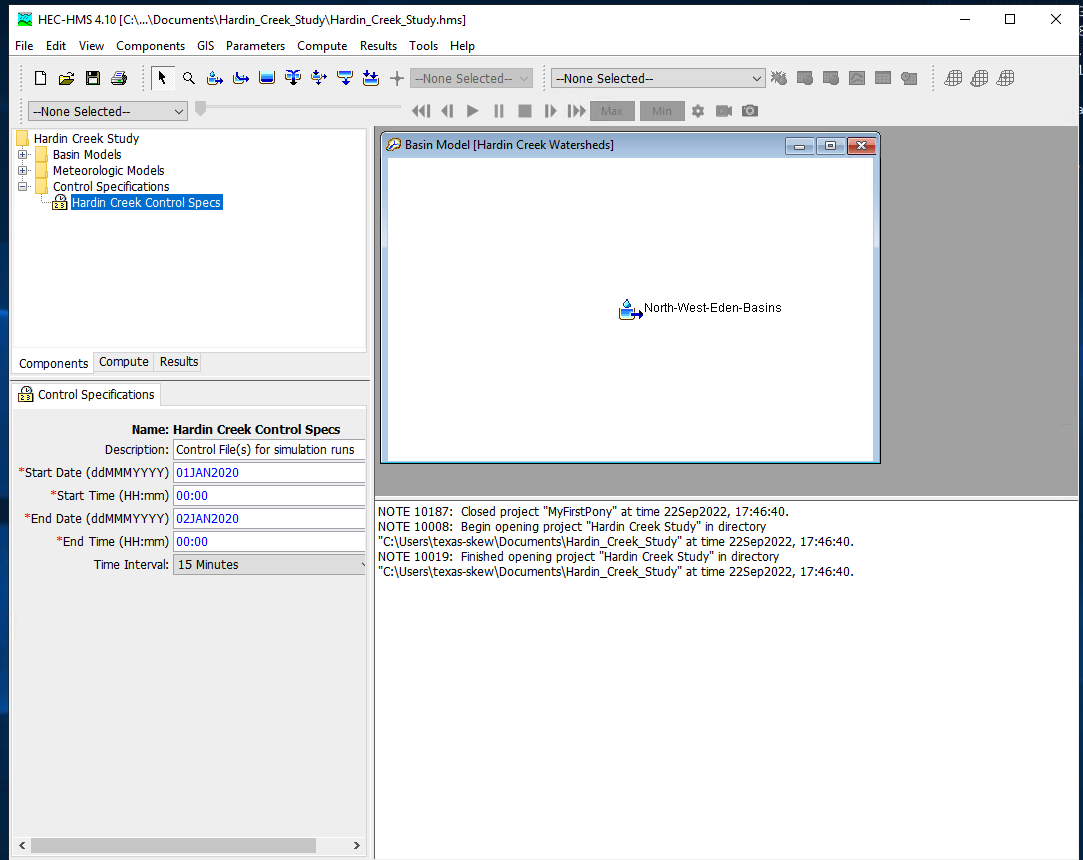The height and width of the screenshot is (860, 1083).
Task: Click the video camera record icon
Action: click(x=724, y=111)
